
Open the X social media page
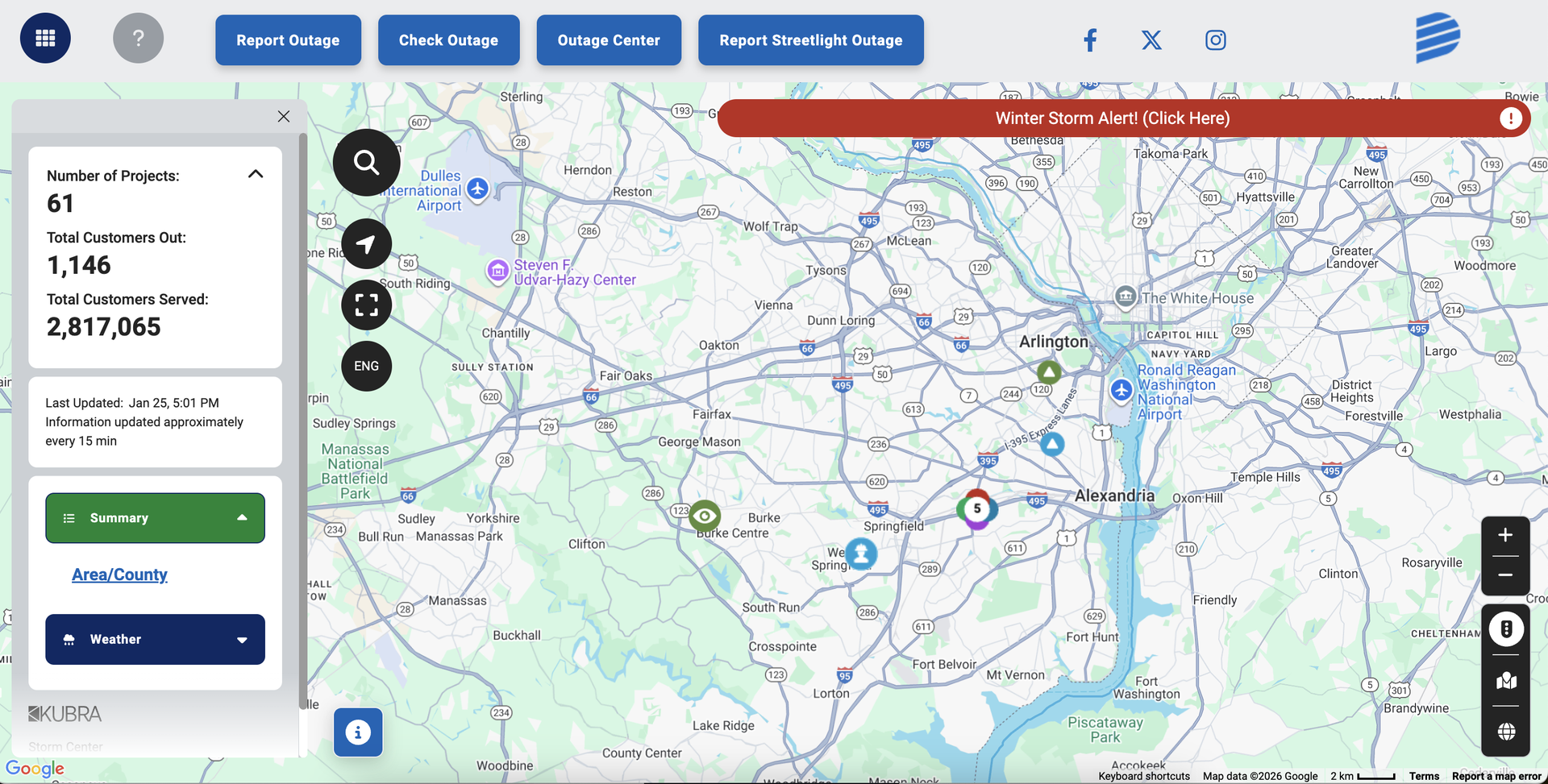(1151, 39)
